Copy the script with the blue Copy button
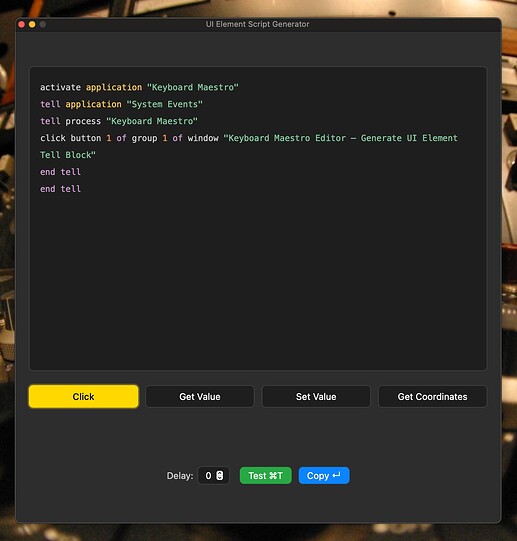517x541 pixels. (324, 475)
